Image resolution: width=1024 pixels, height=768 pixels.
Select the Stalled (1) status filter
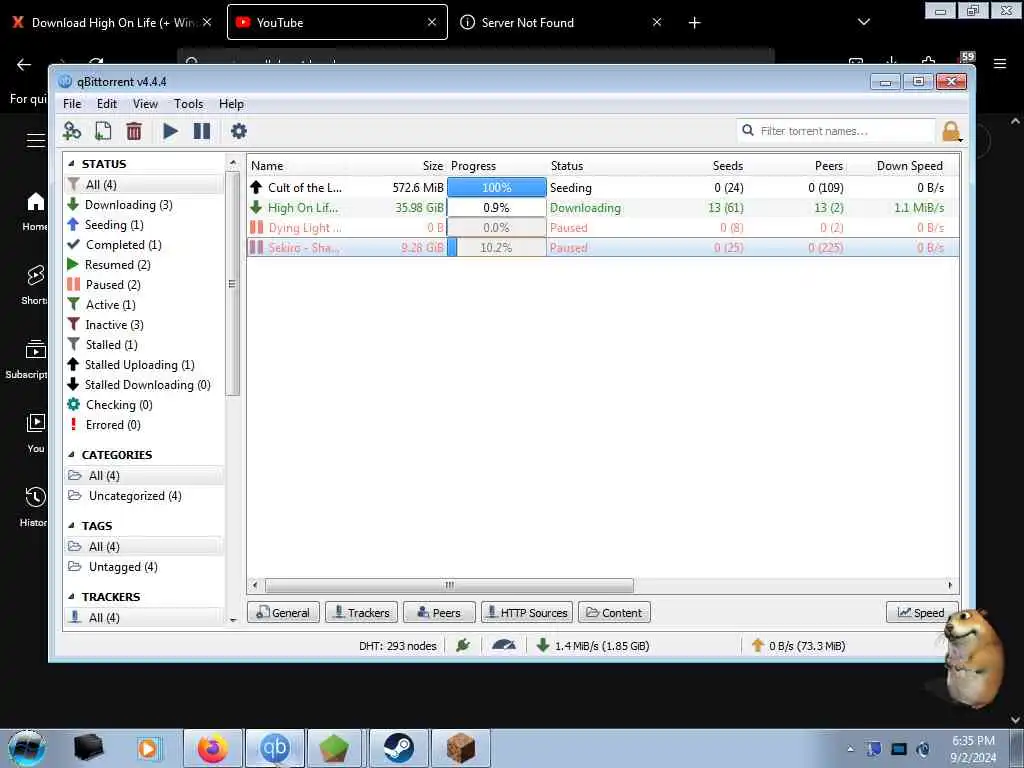(x=112, y=345)
